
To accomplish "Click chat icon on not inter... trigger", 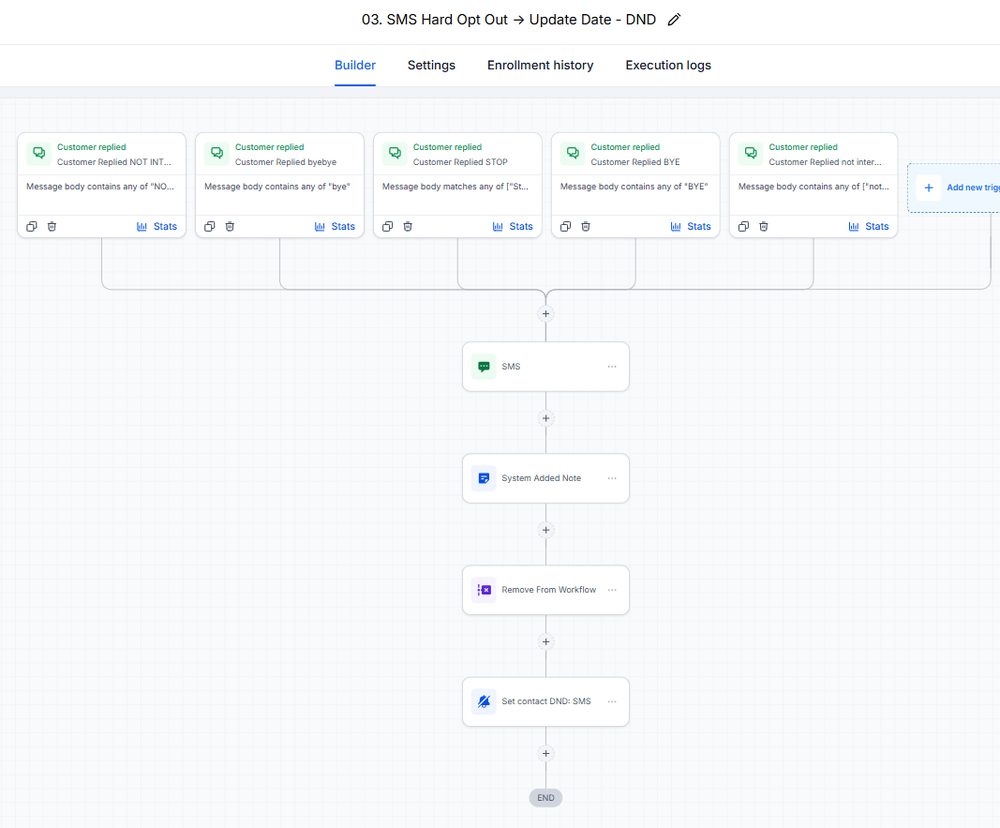I will 751,153.
